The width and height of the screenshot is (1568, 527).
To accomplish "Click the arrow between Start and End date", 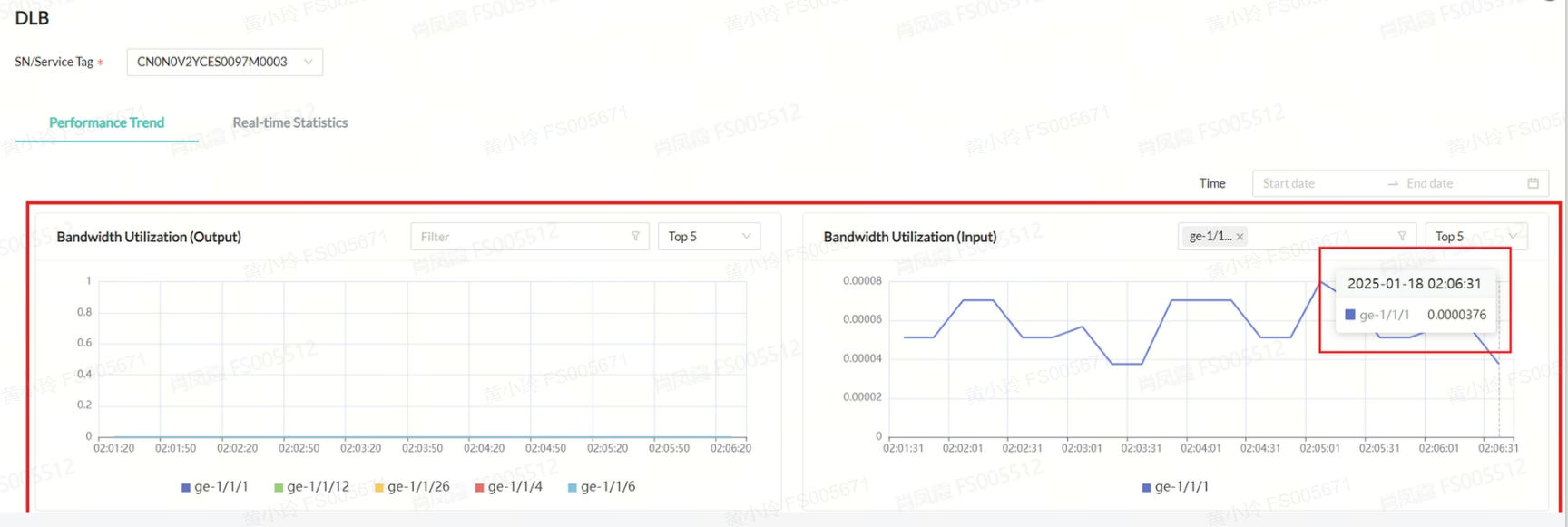I will pos(1393,184).
